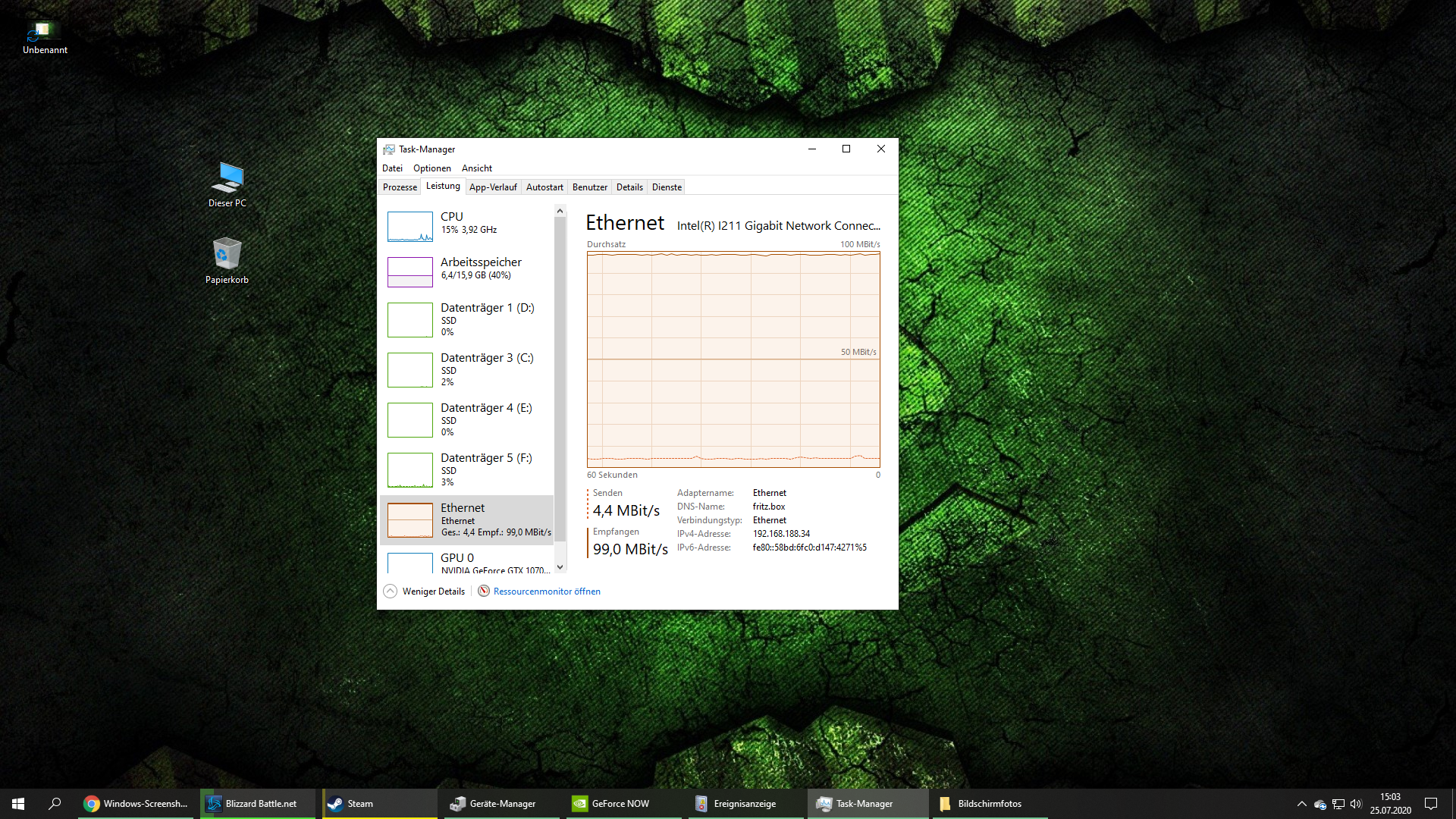Open the Ressourcenmonitor öffnen link

(x=546, y=591)
